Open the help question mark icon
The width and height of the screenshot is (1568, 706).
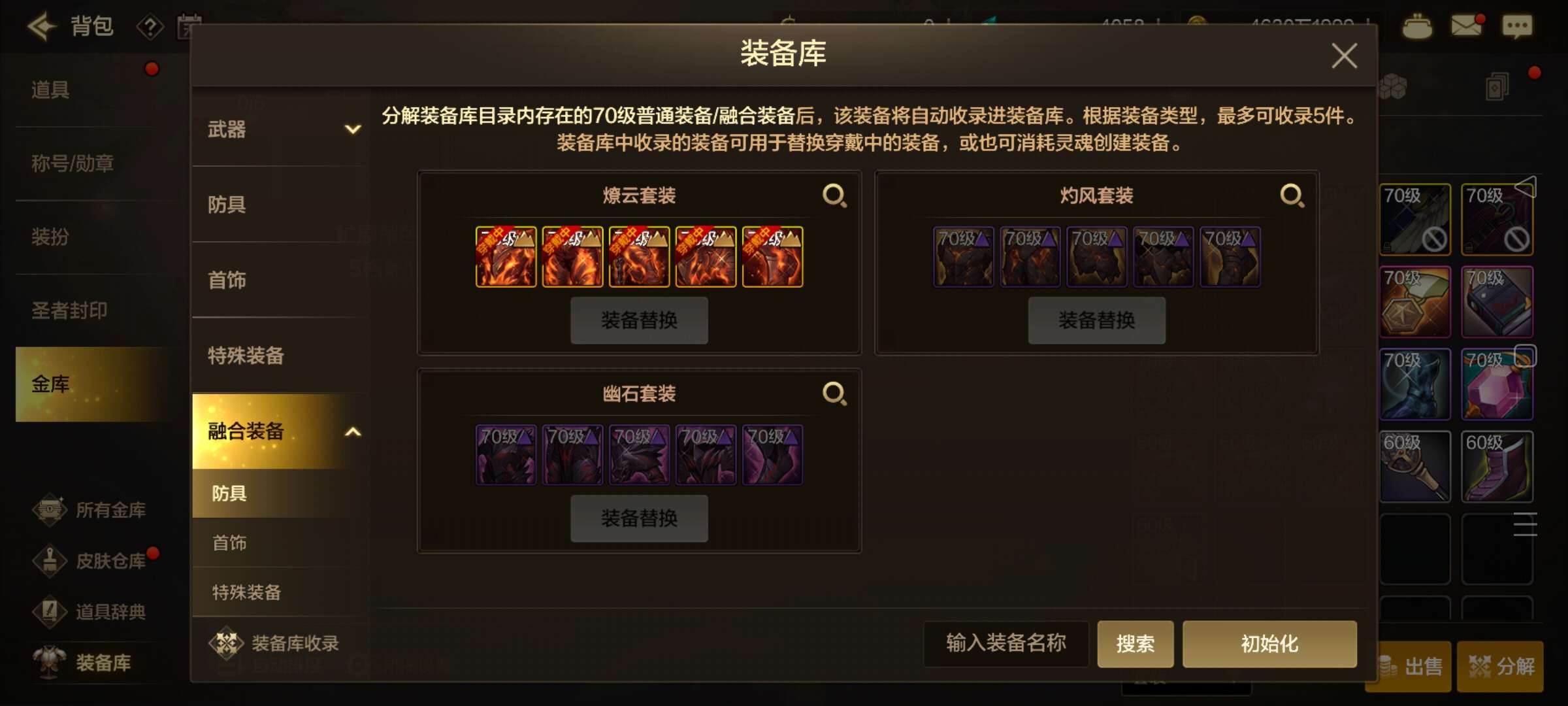[x=150, y=27]
